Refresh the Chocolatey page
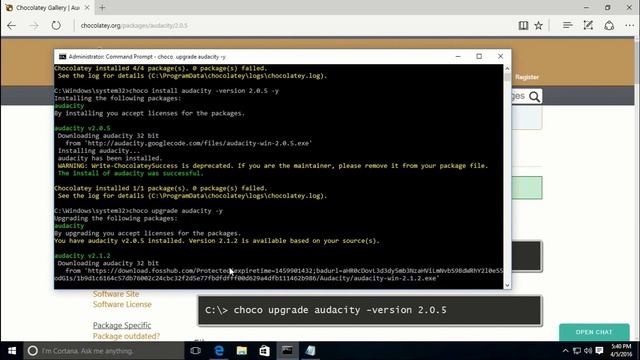 tap(56, 25)
